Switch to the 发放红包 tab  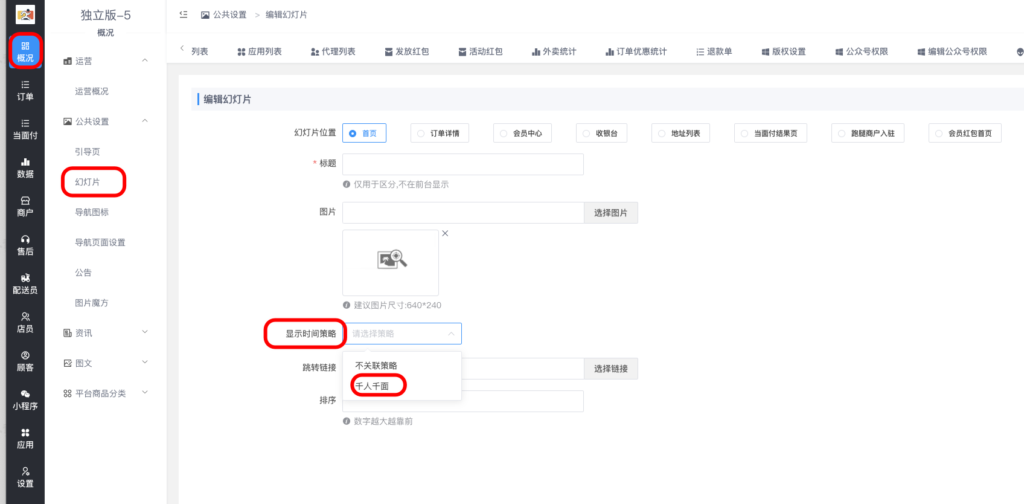407,52
